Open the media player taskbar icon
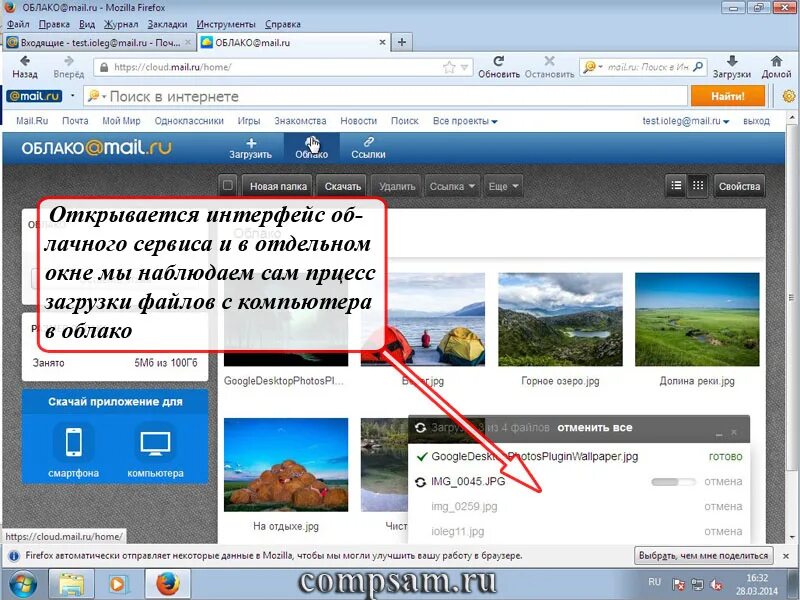 (x=118, y=584)
